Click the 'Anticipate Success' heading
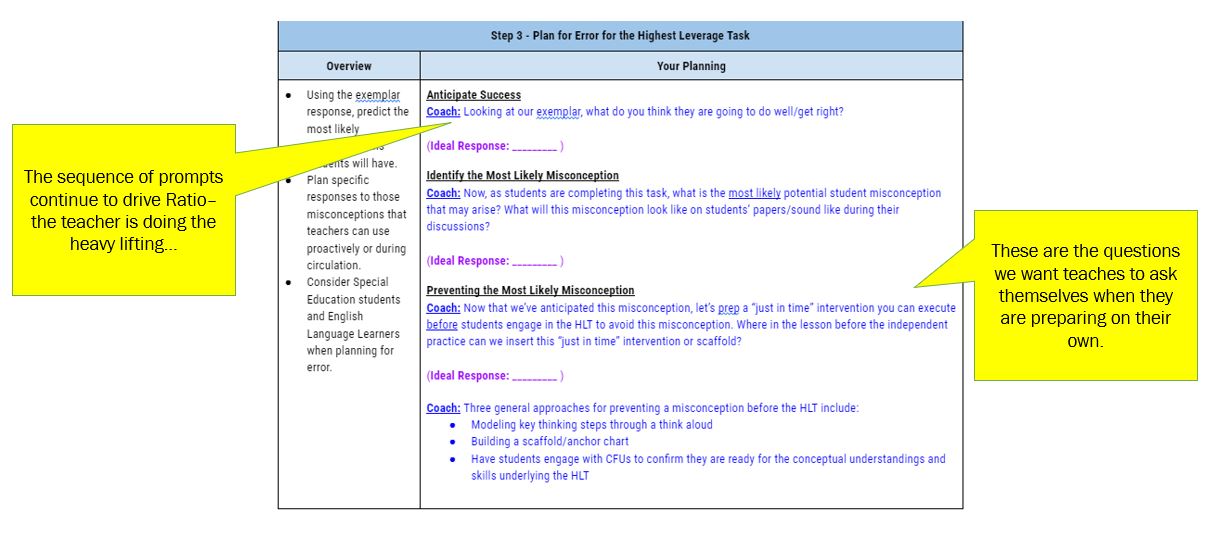This screenshot has width=1212, height=543. [x=473, y=95]
